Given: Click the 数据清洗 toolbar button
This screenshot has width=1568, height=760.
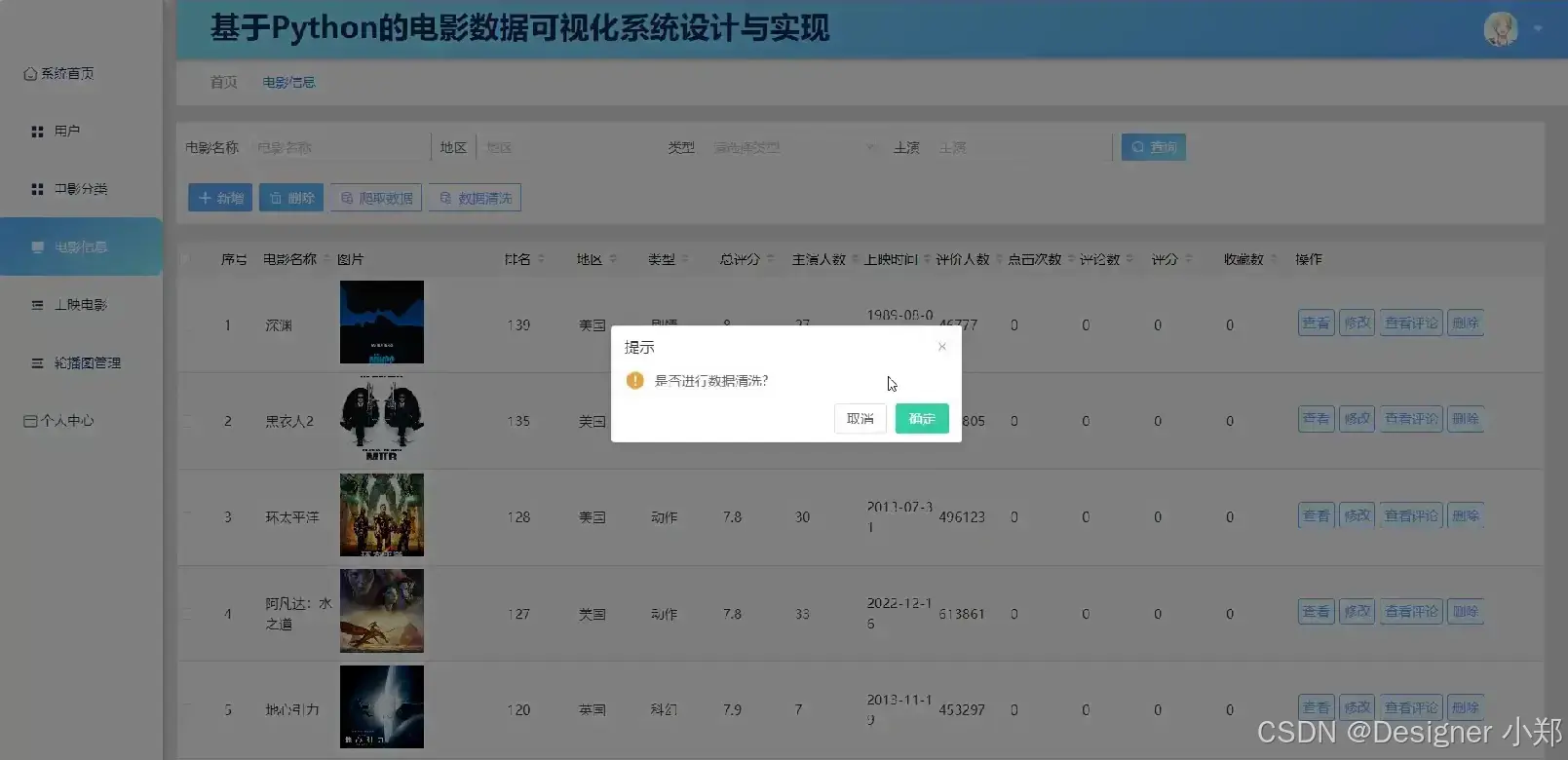Looking at the screenshot, I should coord(475,198).
